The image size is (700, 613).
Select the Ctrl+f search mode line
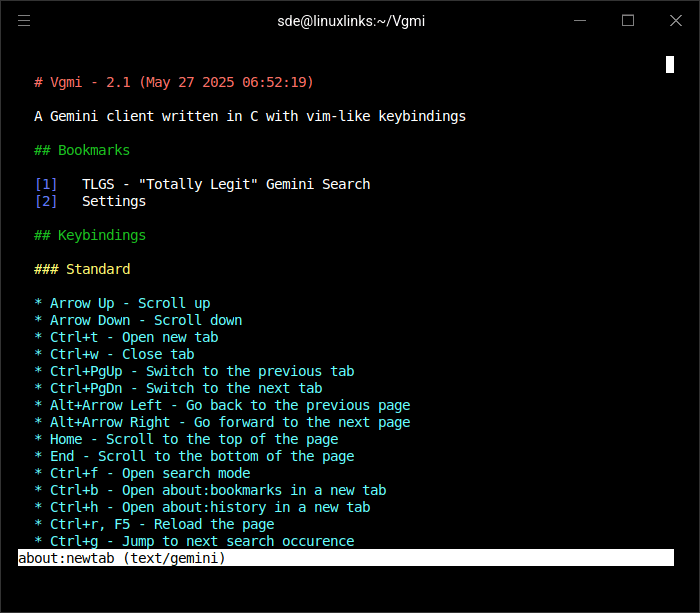point(142,473)
